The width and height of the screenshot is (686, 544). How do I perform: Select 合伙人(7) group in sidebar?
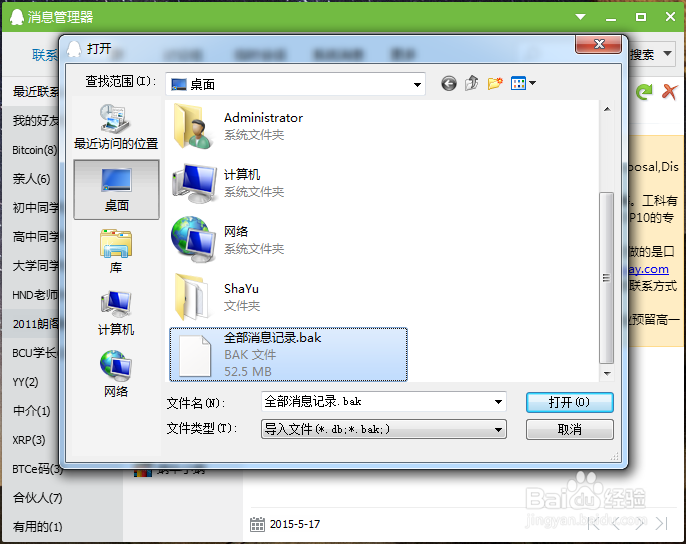point(37,498)
